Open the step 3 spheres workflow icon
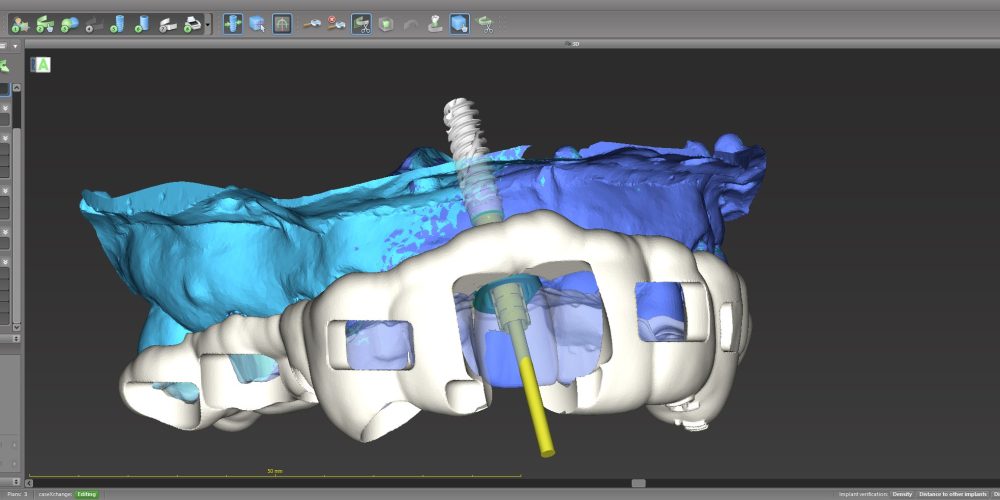Image resolution: width=1000 pixels, height=500 pixels. coord(69,23)
